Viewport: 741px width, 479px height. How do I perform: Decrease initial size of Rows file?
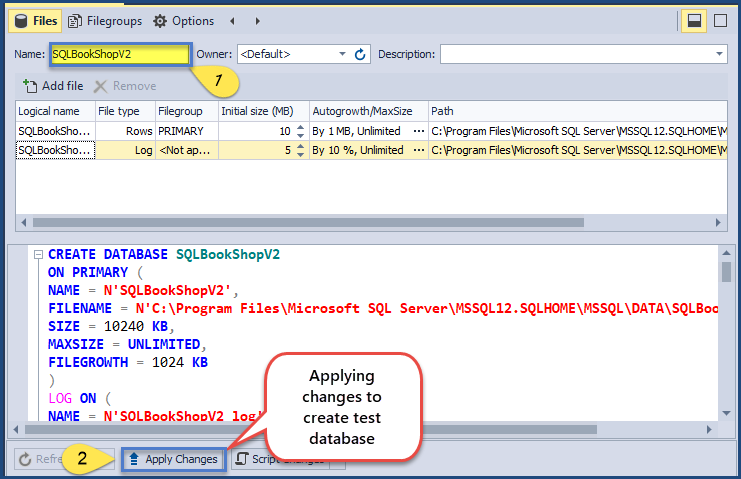pyautogui.click(x=301, y=136)
